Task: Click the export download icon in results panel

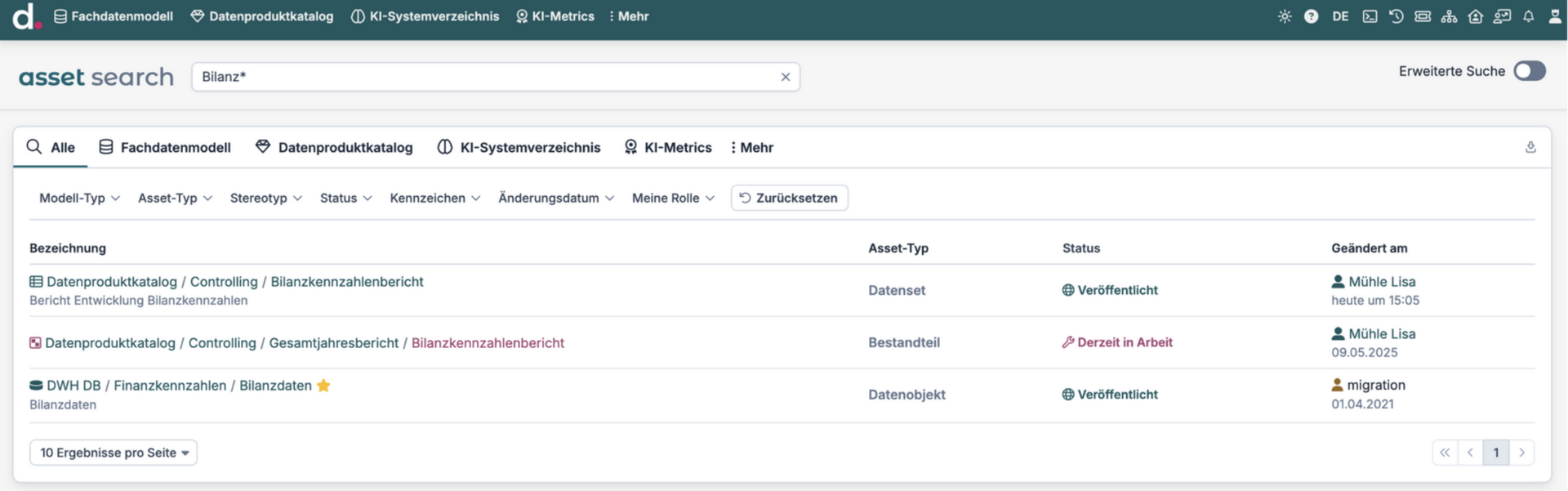Action: point(1530,147)
